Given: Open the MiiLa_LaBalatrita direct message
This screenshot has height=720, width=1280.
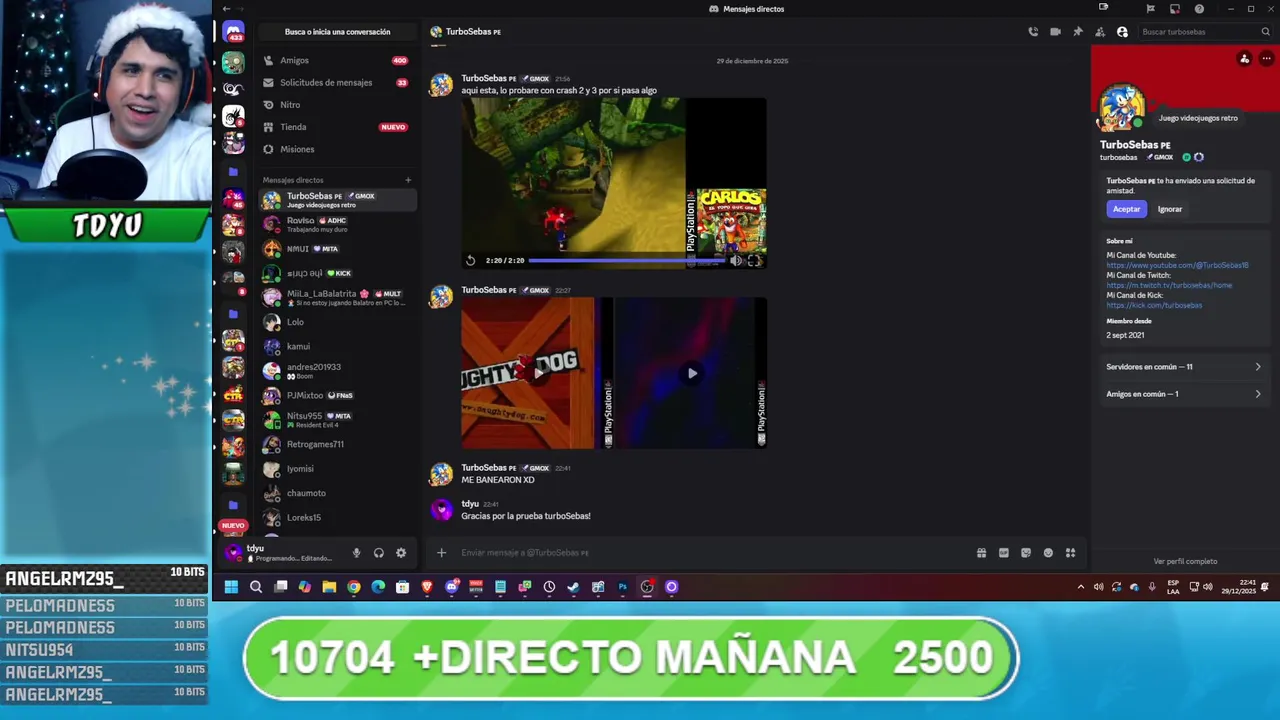Looking at the screenshot, I should pyautogui.click(x=337, y=297).
